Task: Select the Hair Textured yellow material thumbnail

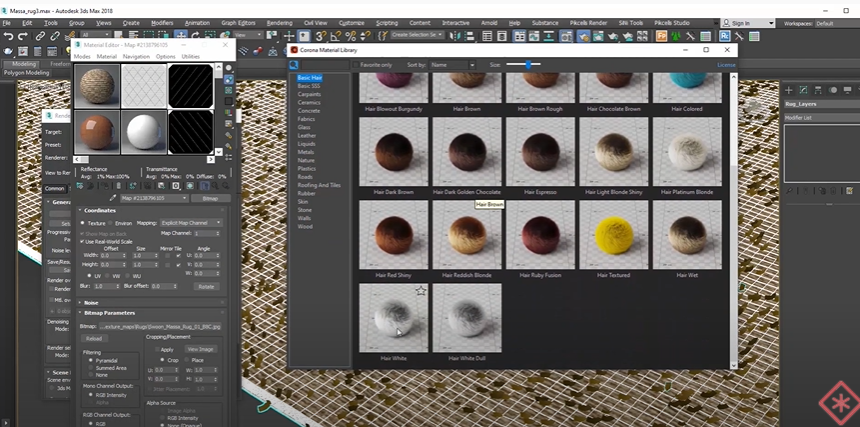Action: pos(612,234)
